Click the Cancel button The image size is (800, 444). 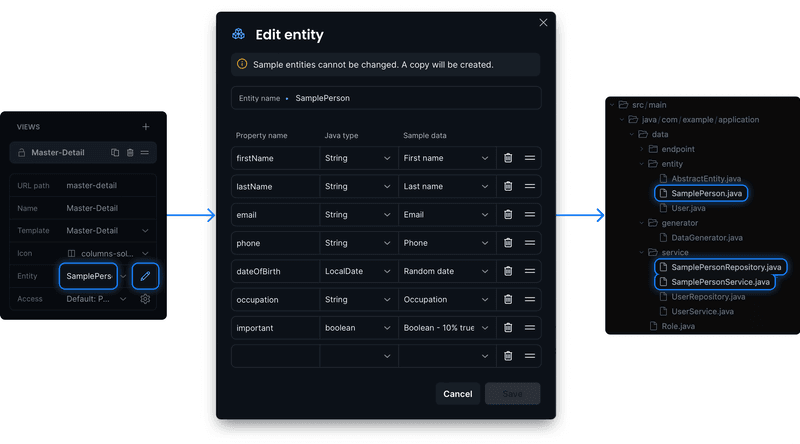tap(458, 394)
